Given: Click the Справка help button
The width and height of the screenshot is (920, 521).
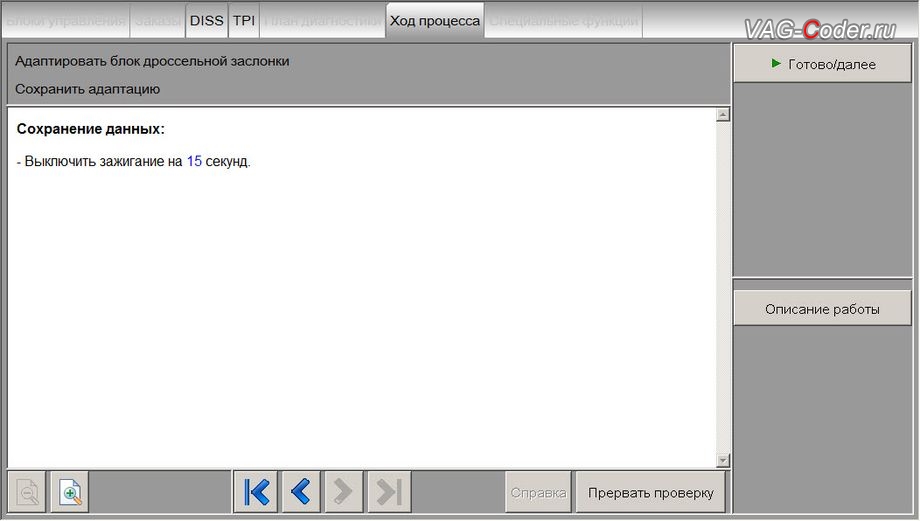Looking at the screenshot, I should (x=538, y=492).
